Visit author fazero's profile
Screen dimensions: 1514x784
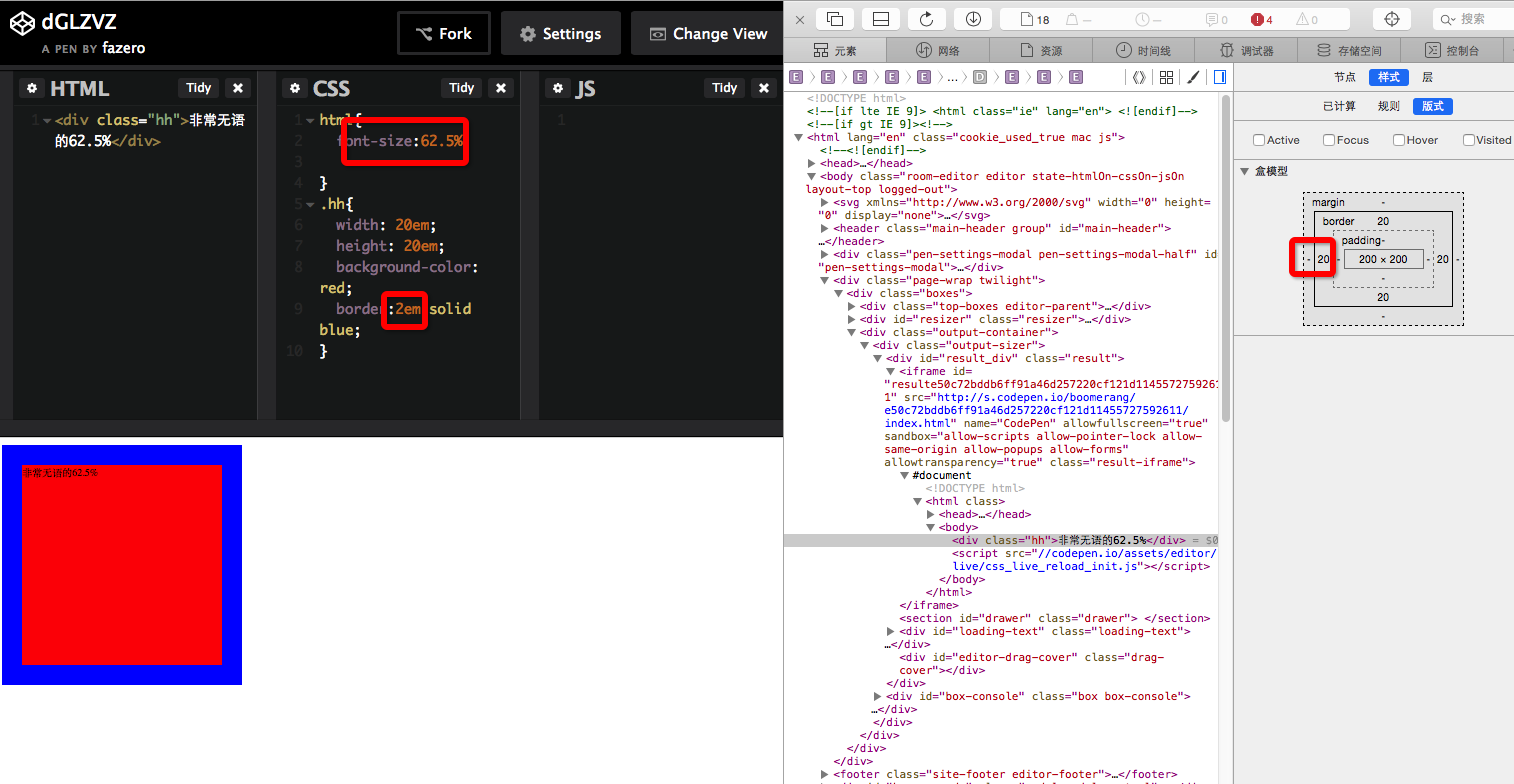124,48
